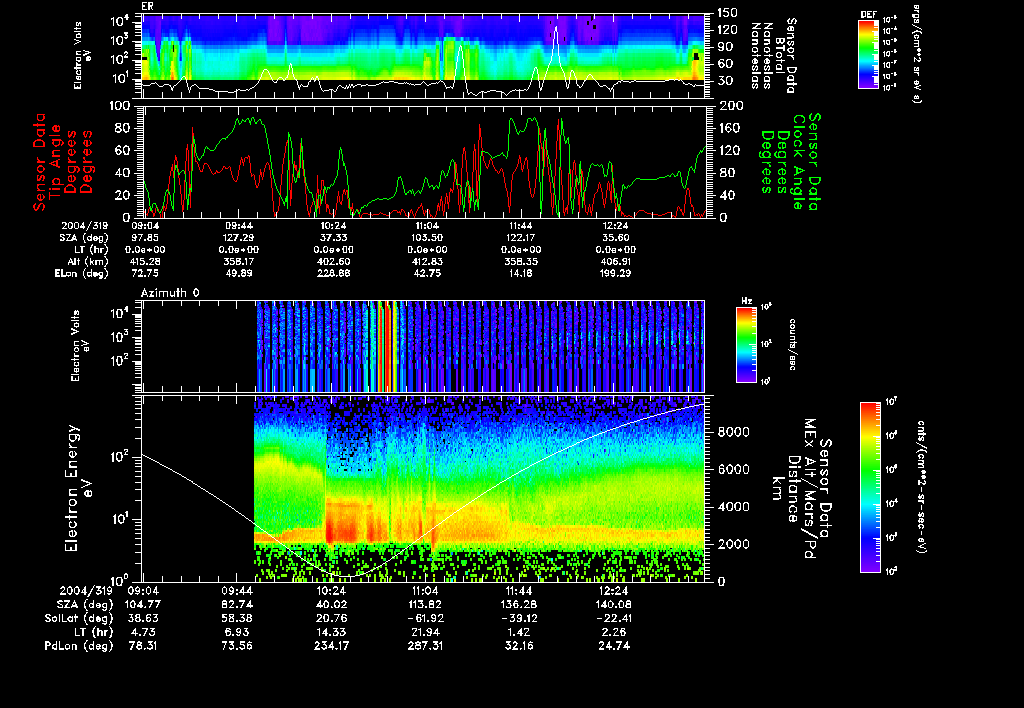
Task: Click the 'Distance' axis label
Action: tap(793, 489)
